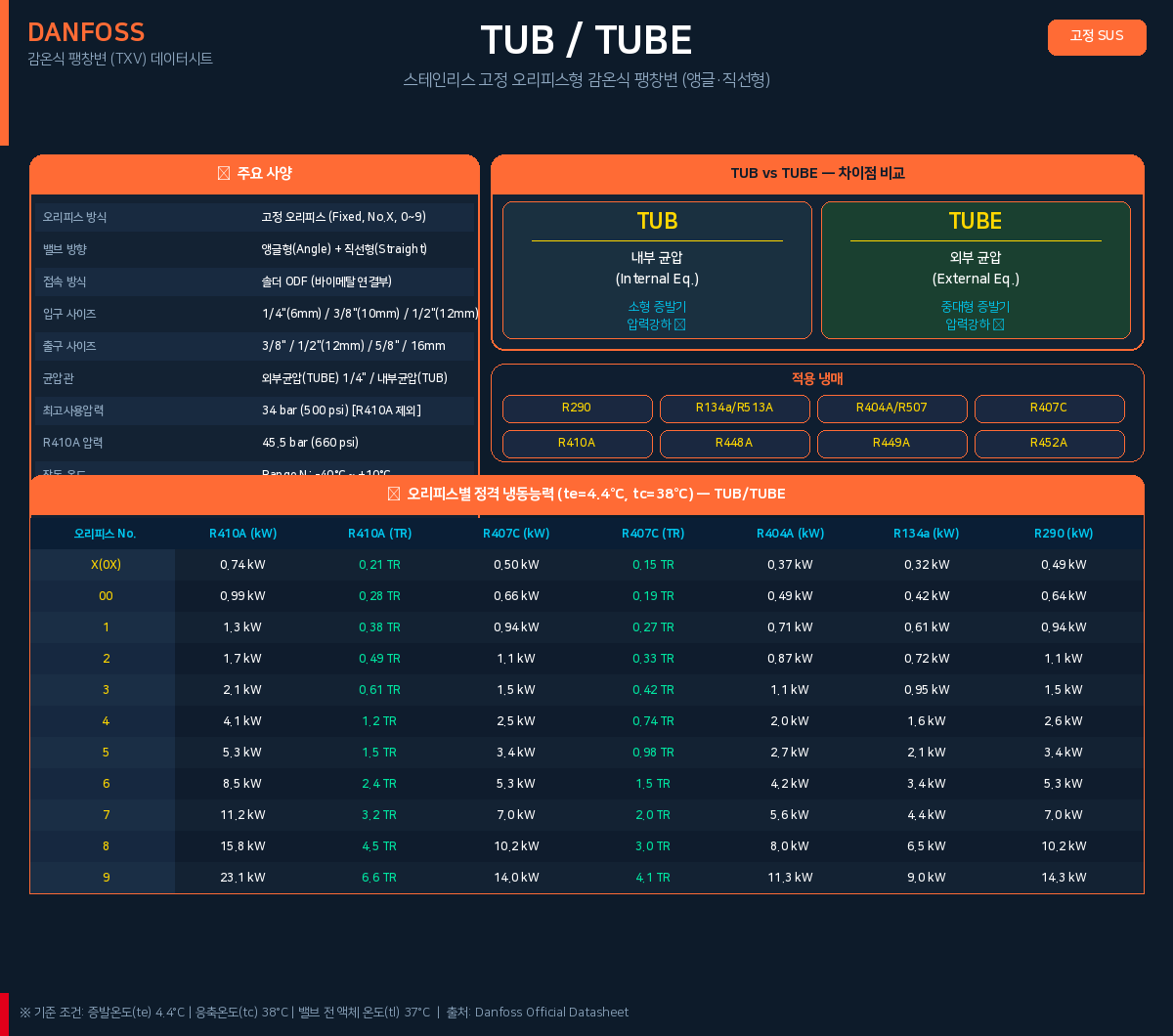Select the 감온식 팽창변 (TXV) 데이터시트 subtitle

tap(120, 59)
